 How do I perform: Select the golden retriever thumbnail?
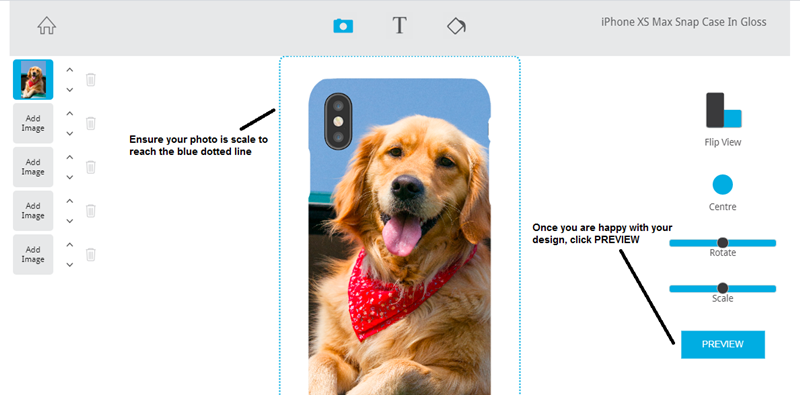pos(33,80)
